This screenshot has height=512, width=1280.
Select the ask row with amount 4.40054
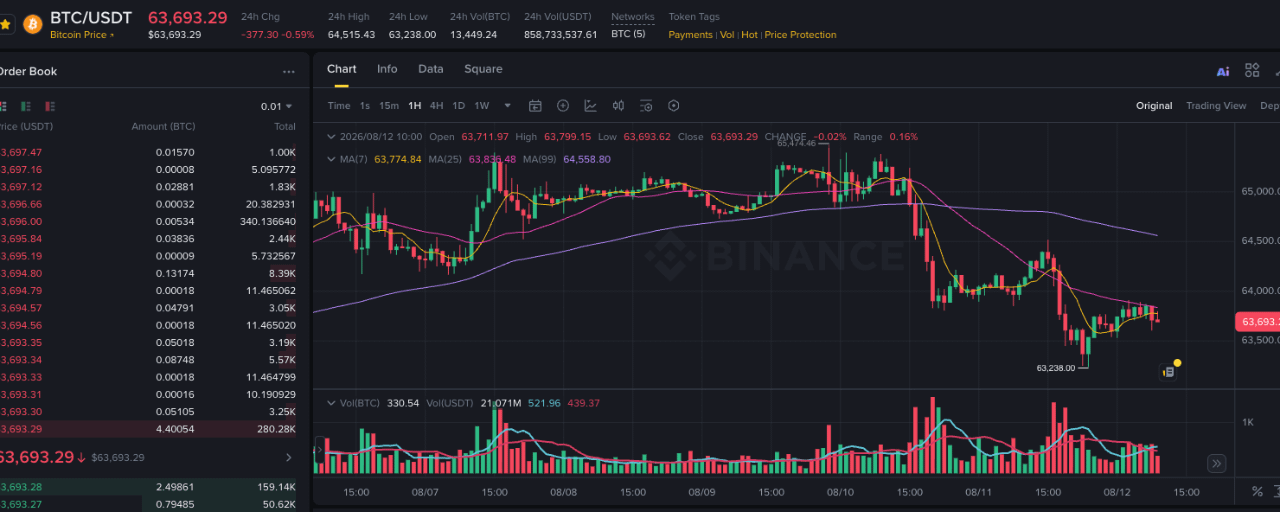(150, 429)
